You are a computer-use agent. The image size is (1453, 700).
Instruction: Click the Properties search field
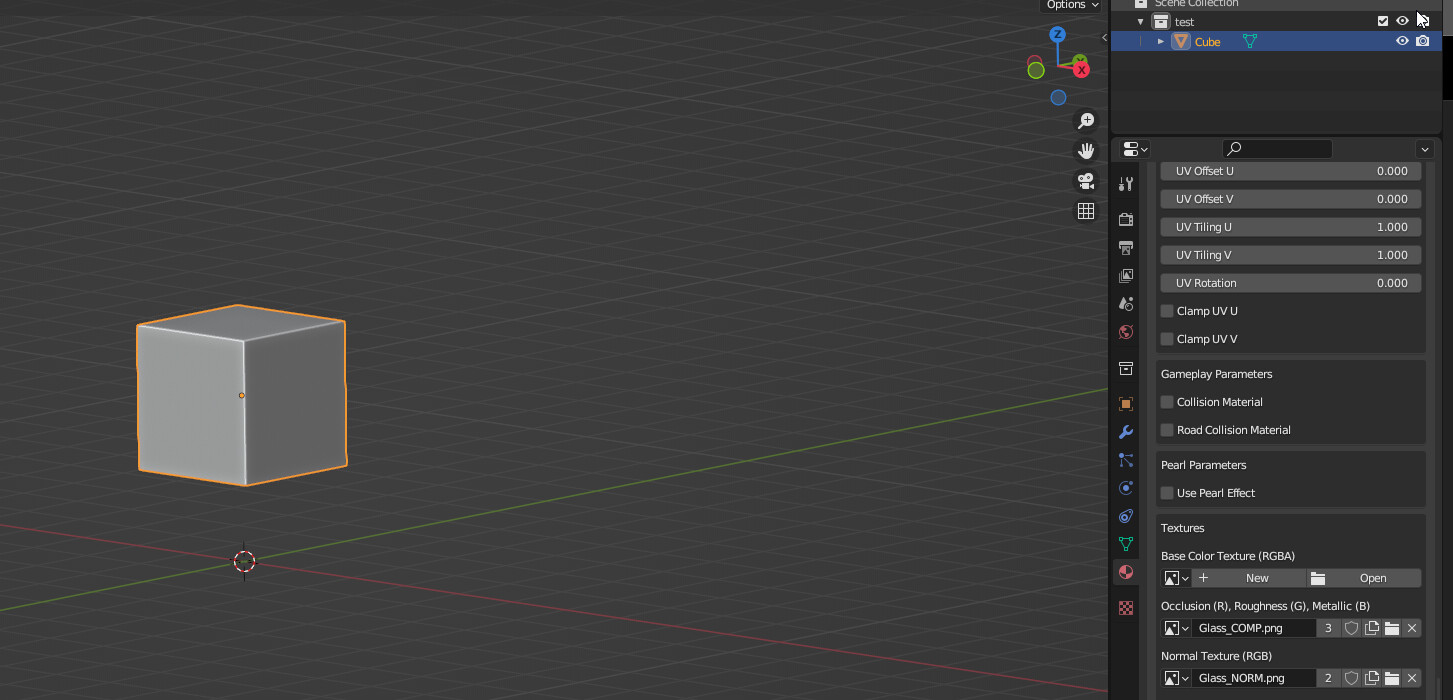[1277, 149]
